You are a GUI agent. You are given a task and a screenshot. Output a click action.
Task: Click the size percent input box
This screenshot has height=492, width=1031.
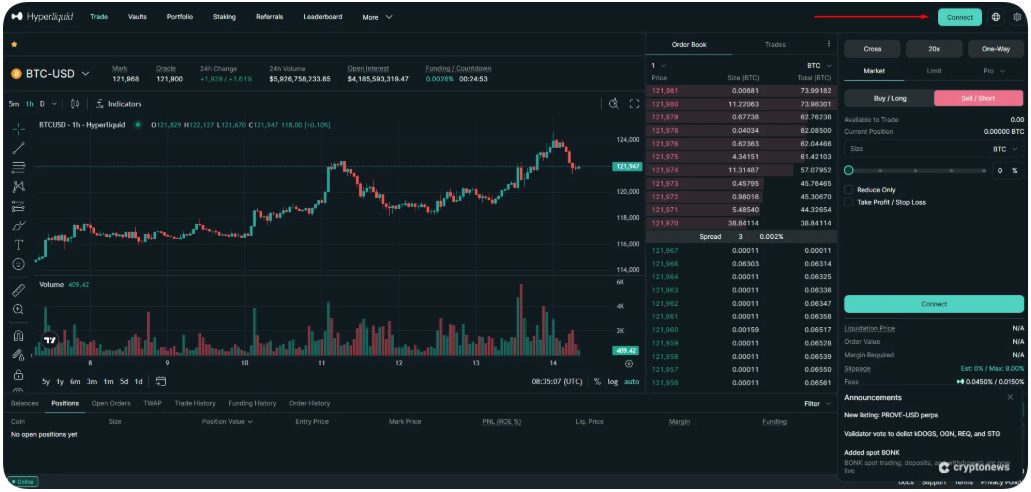click(1007, 170)
